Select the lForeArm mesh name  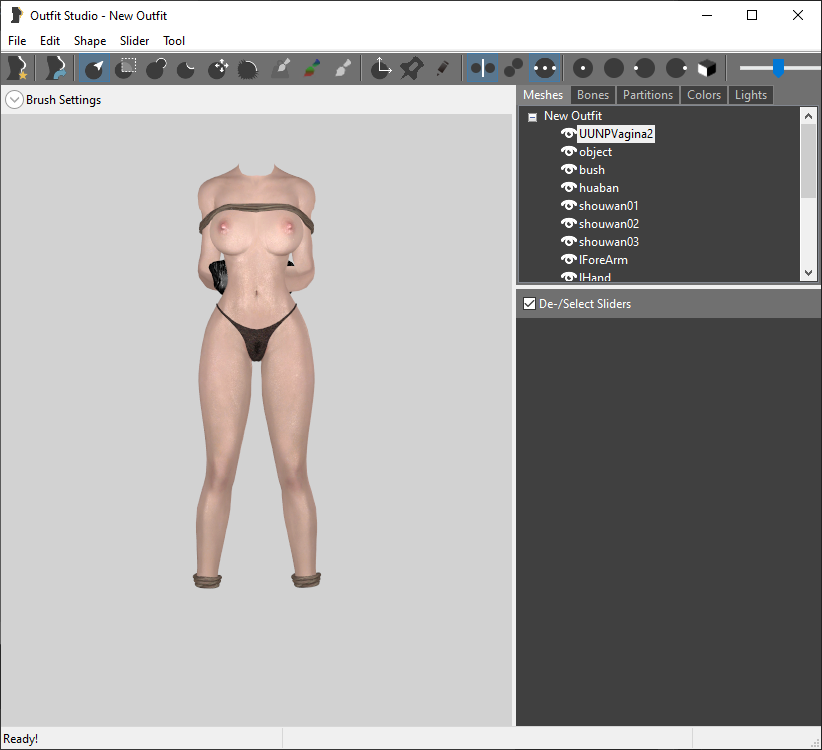603,259
